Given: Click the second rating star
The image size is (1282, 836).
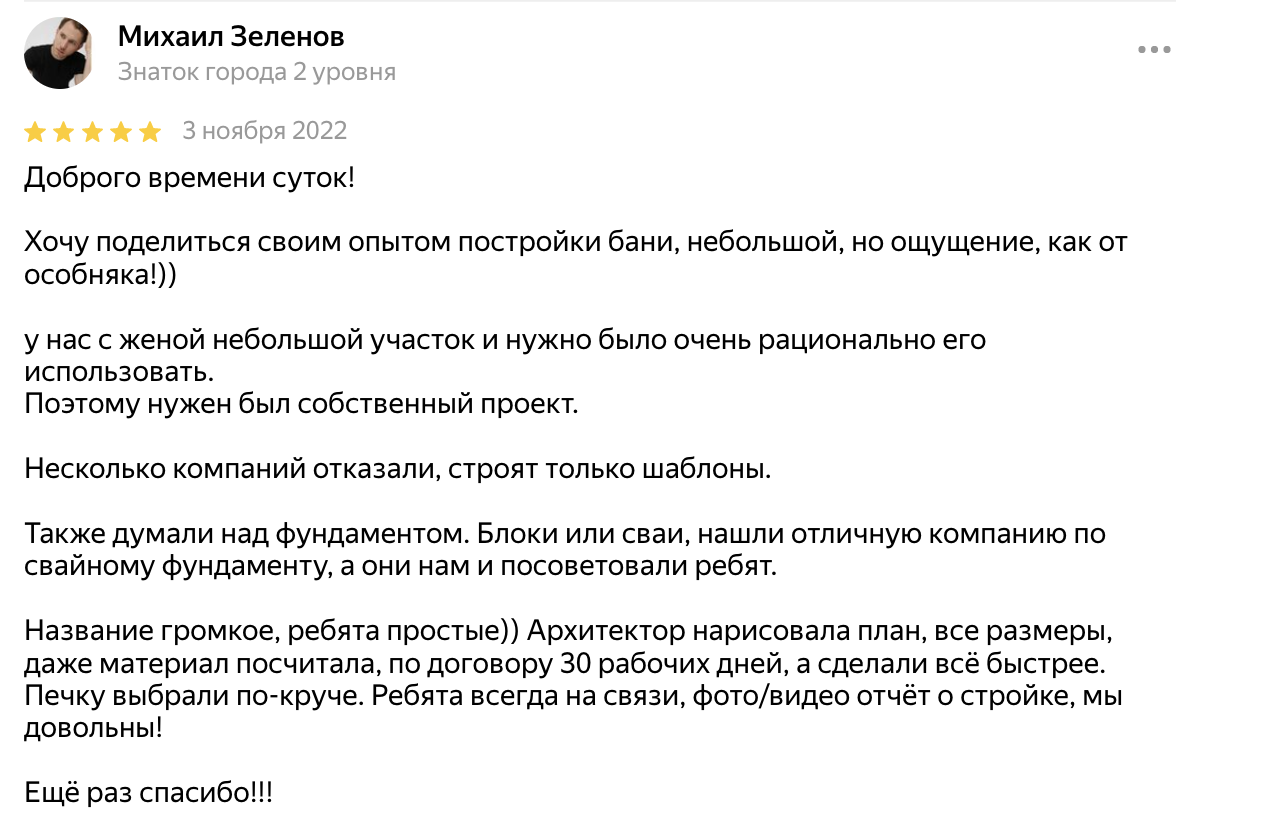Looking at the screenshot, I should (64, 132).
